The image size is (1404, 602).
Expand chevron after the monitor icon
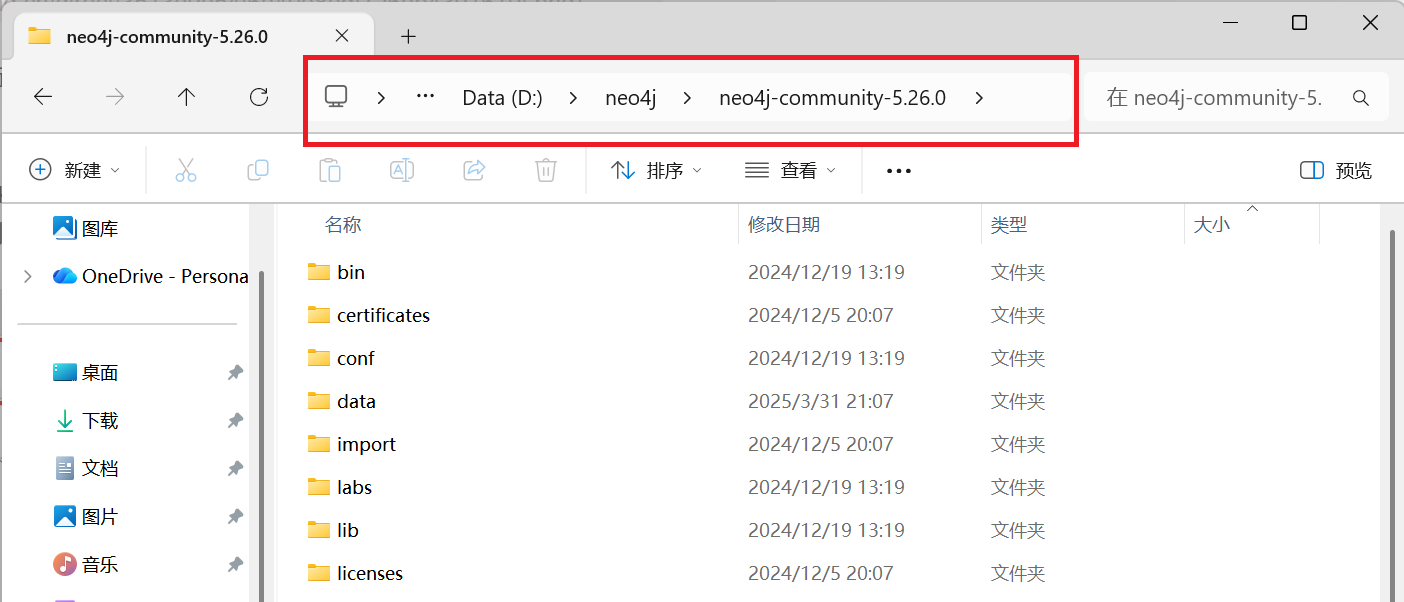tap(381, 98)
